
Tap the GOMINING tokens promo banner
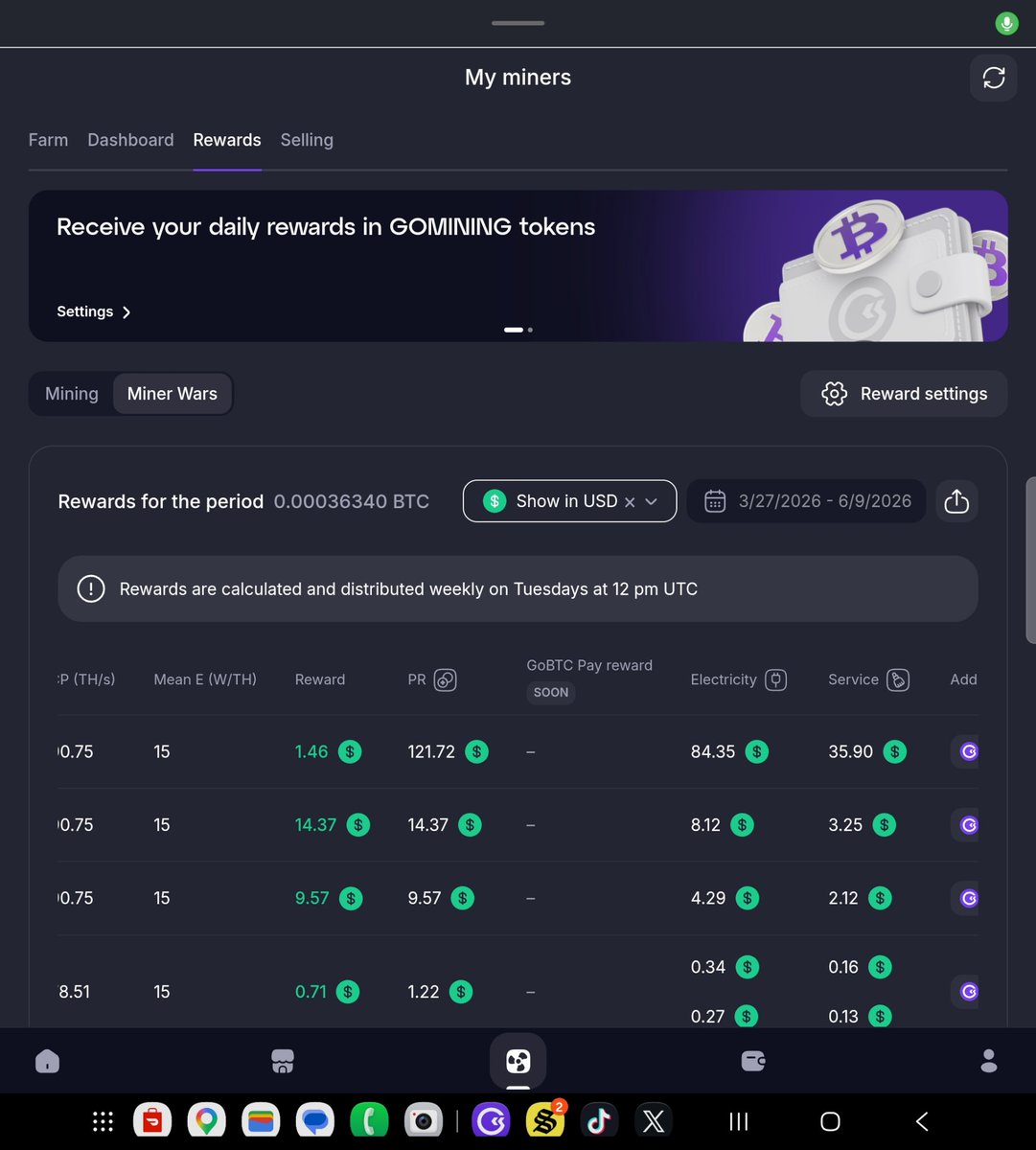tap(518, 265)
